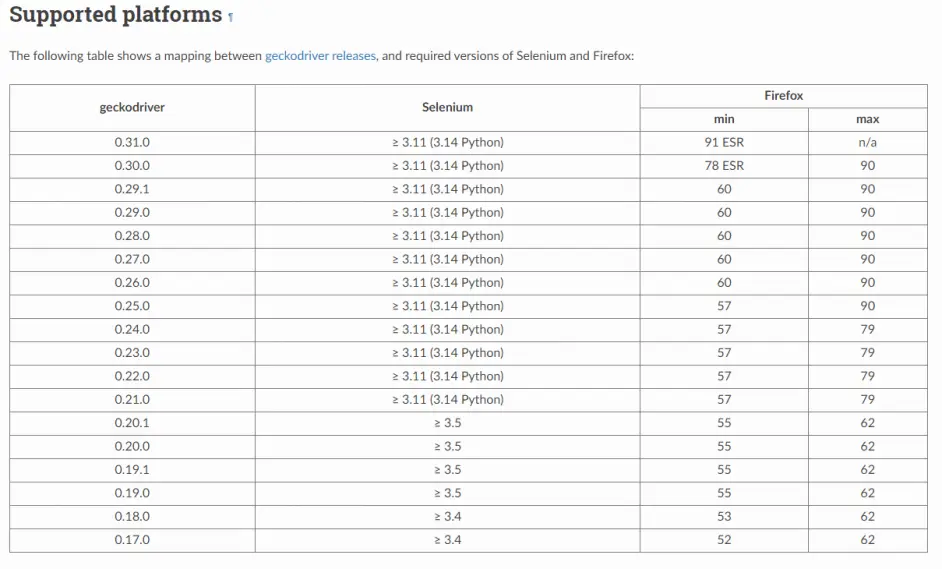Select the '0.19.1' geckodriver cell
Screen dimensions: 942x569
132,471
